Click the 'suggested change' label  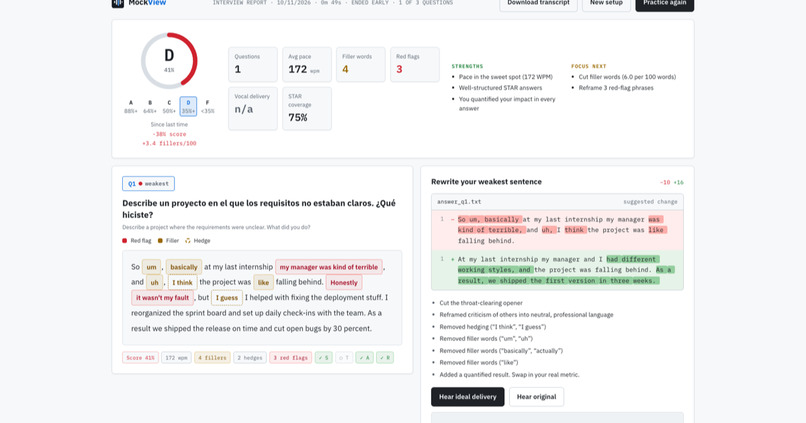650,202
